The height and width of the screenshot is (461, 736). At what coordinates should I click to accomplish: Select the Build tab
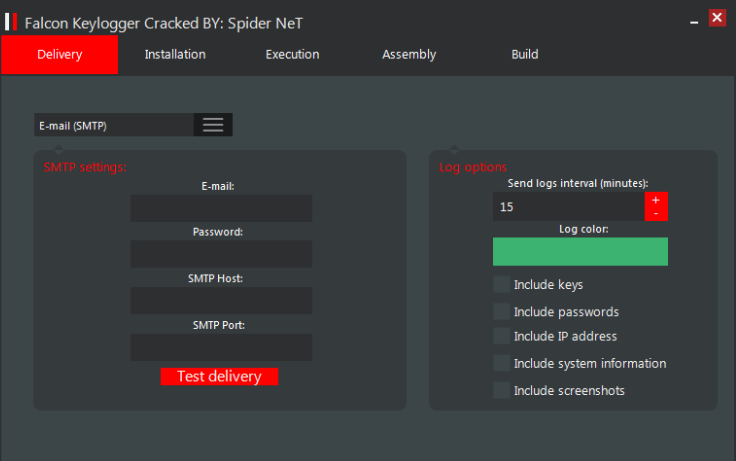(525, 55)
